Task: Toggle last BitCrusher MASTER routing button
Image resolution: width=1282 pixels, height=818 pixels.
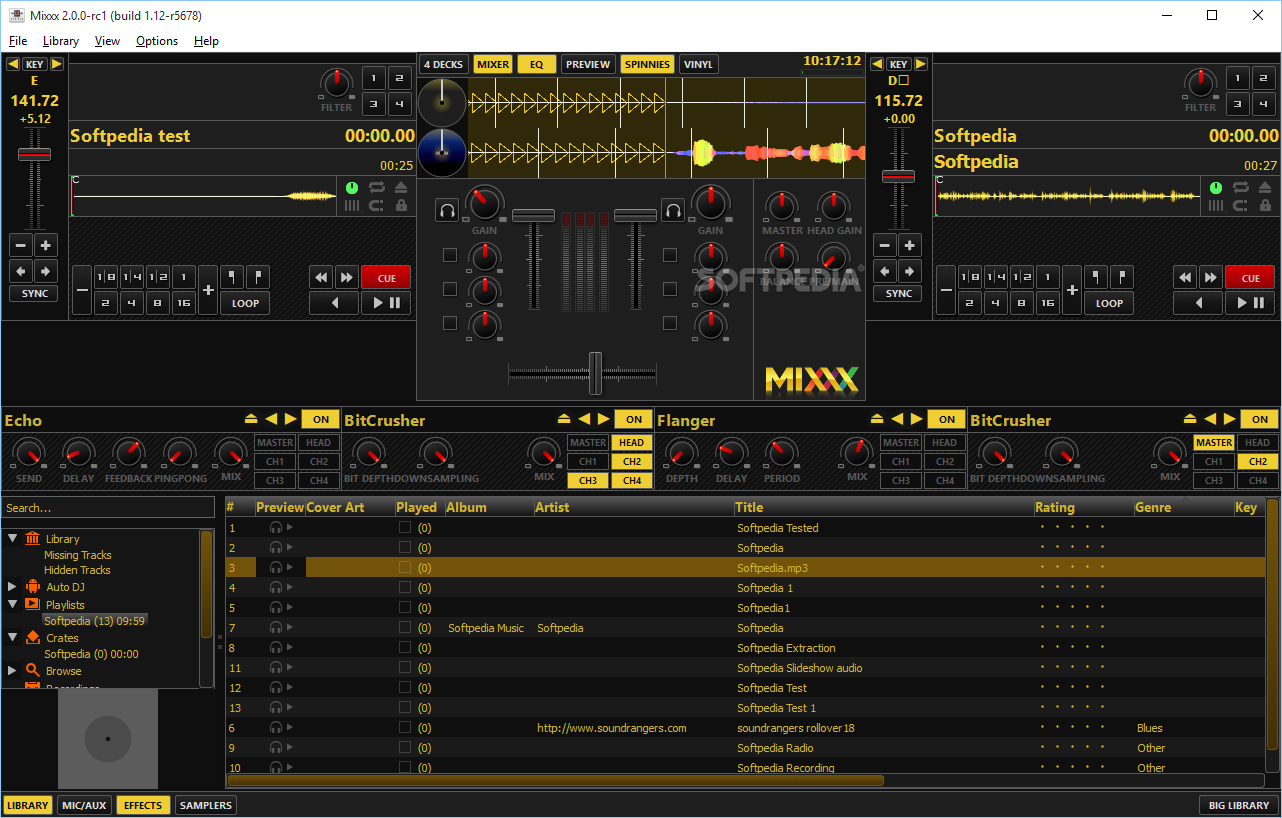Action: (1214, 442)
